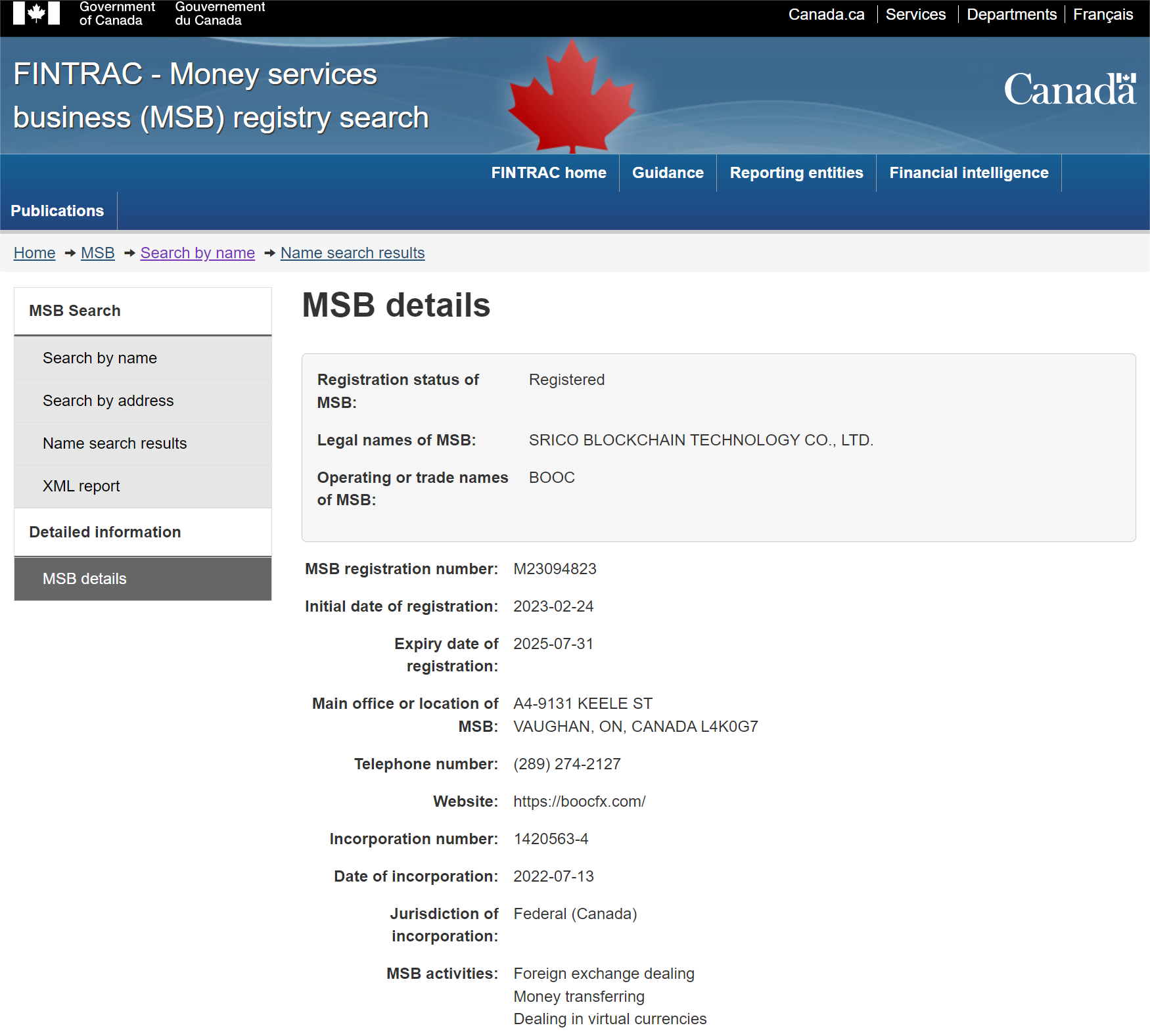Click incorporation number 1420563-4

click(551, 839)
